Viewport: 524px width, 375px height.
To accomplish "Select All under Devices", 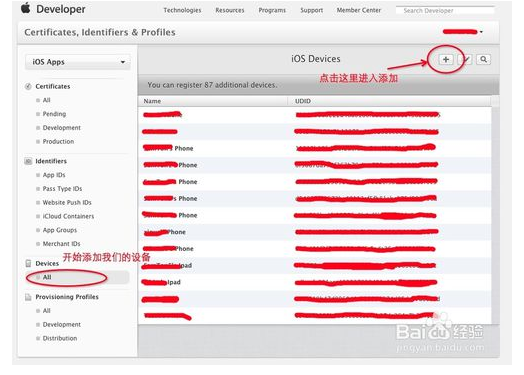I will [x=47, y=277].
